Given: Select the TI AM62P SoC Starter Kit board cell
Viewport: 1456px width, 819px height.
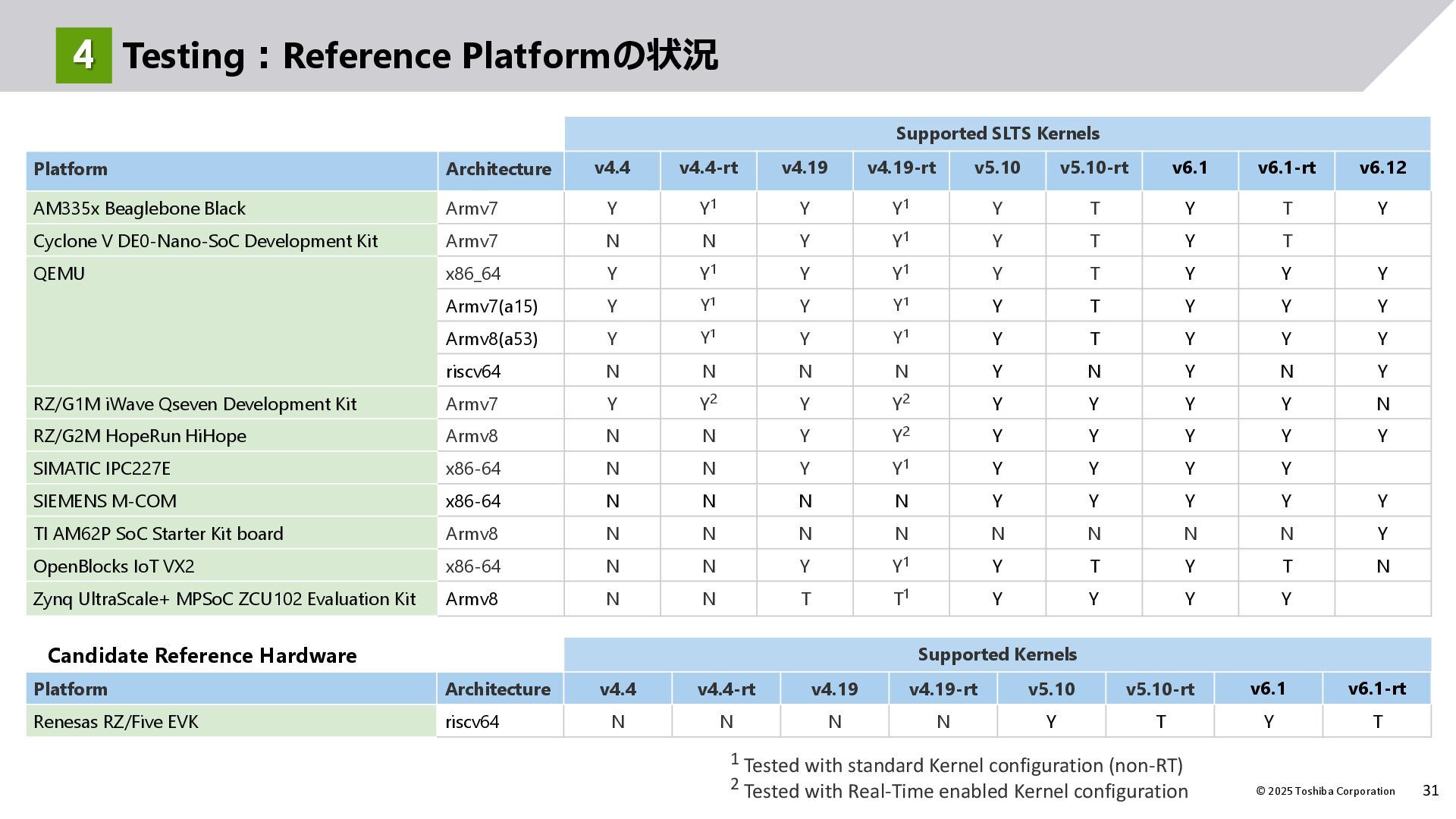Looking at the screenshot, I should pyautogui.click(x=158, y=534).
